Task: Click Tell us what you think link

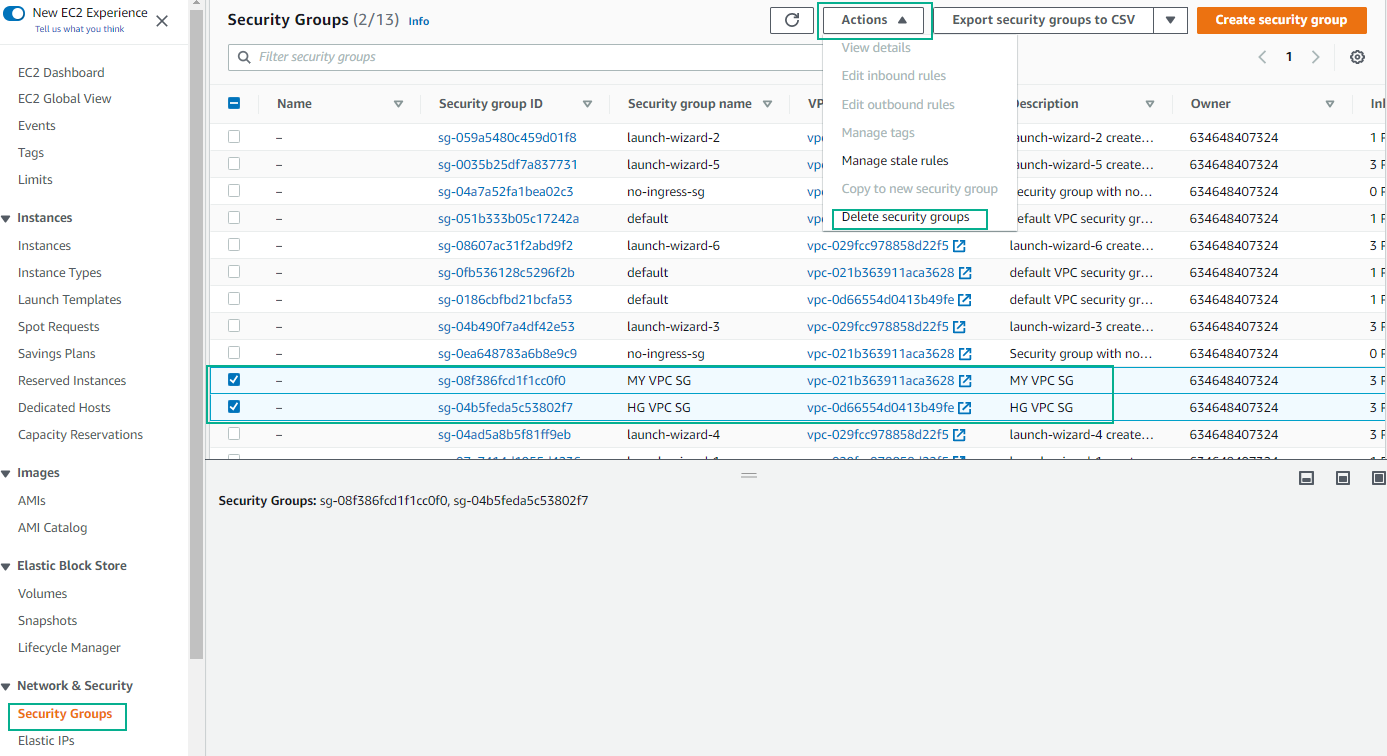Action: 80,29
